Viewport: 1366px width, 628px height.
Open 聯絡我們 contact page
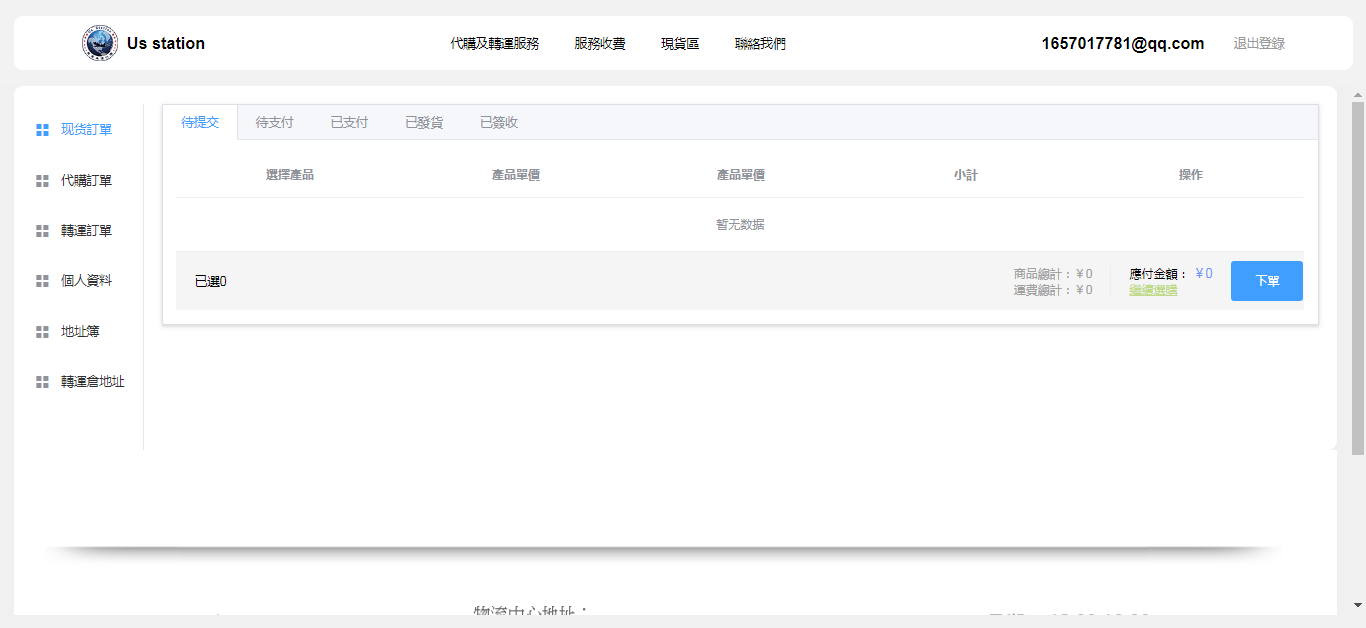coord(760,44)
